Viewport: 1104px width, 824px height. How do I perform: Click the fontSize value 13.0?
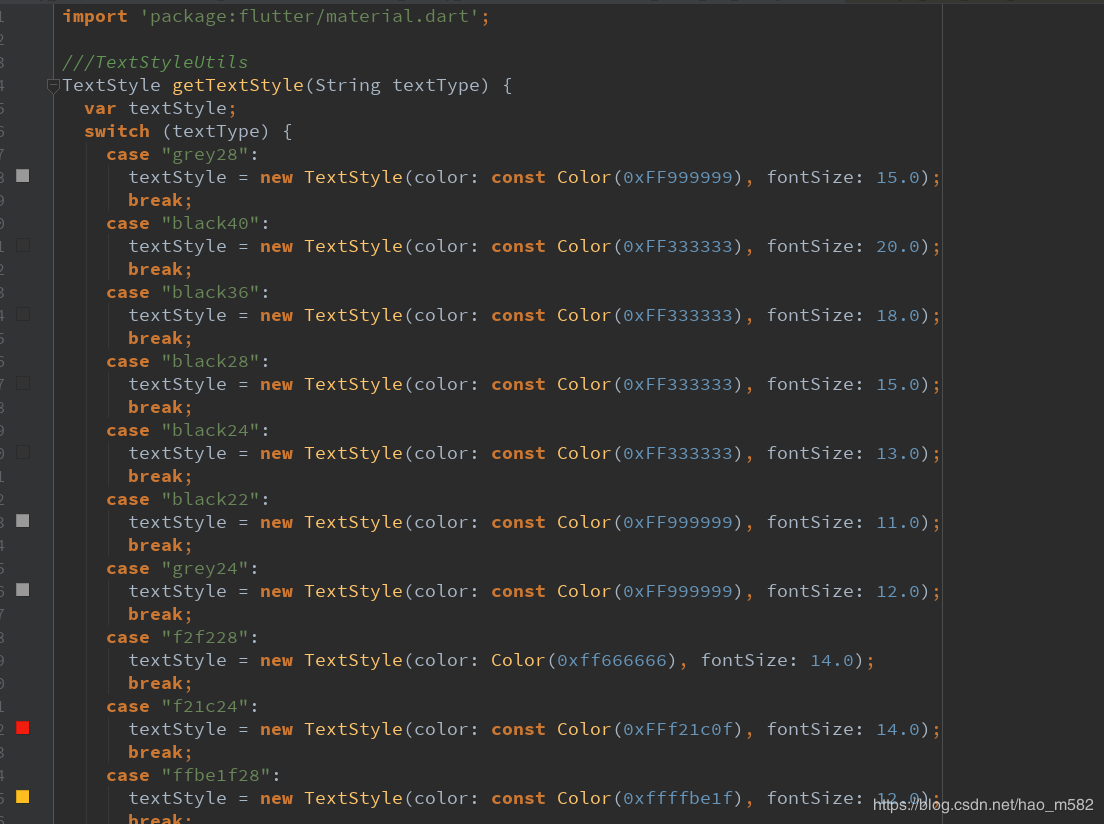(898, 453)
